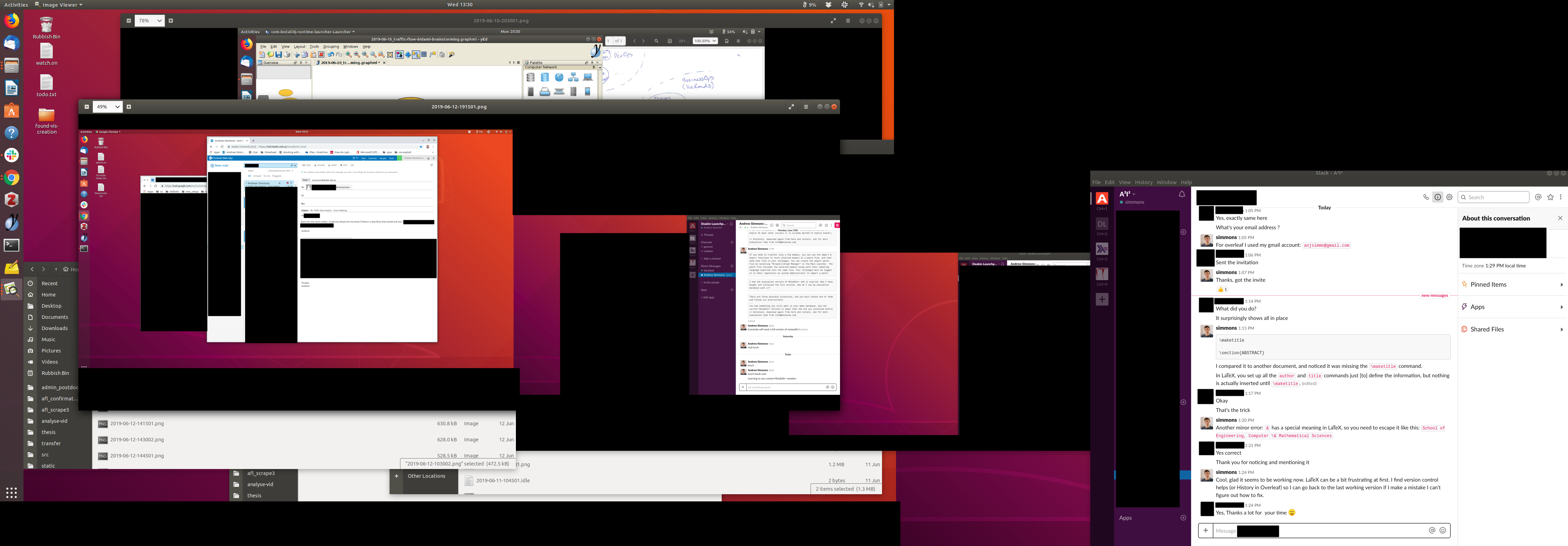Click the anjsimmo@gmail.com address
Screen dimensions: 1568x546
pos(1326,245)
